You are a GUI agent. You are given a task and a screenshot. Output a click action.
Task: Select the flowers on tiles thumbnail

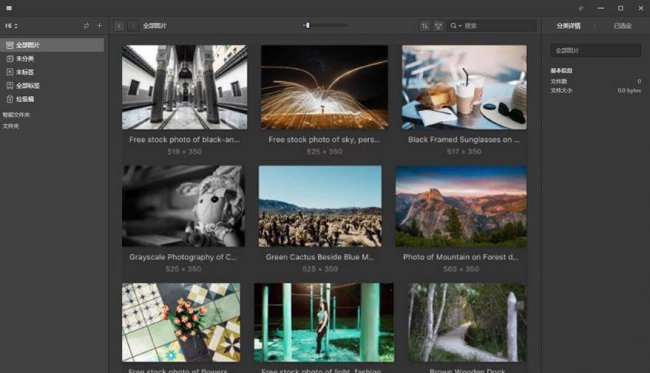click(181, 322)
